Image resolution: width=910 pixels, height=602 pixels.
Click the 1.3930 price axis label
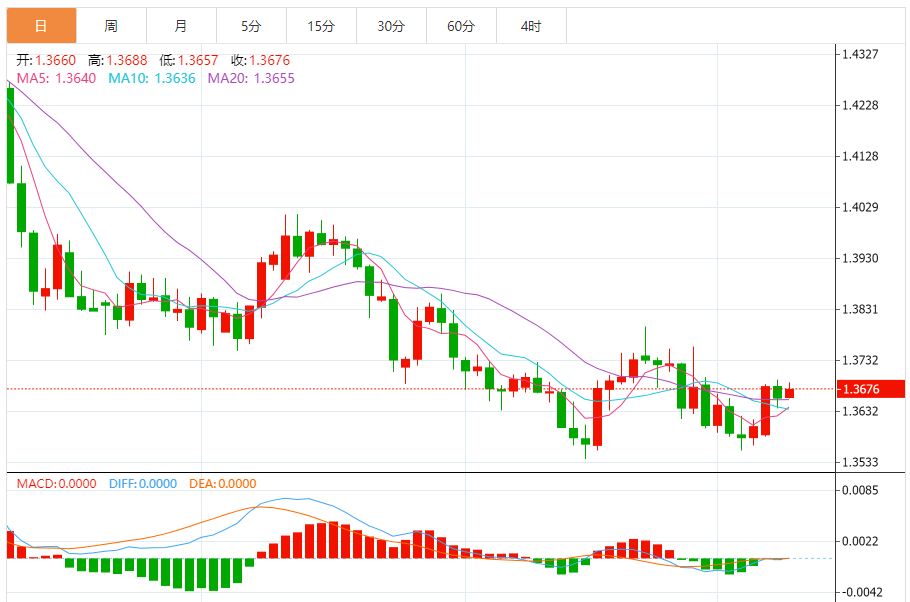click(860, 258)
